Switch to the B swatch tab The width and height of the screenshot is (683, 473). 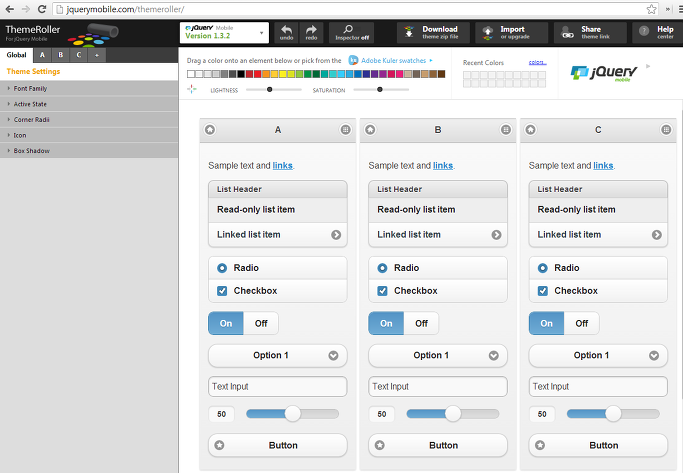coord(61,55)
